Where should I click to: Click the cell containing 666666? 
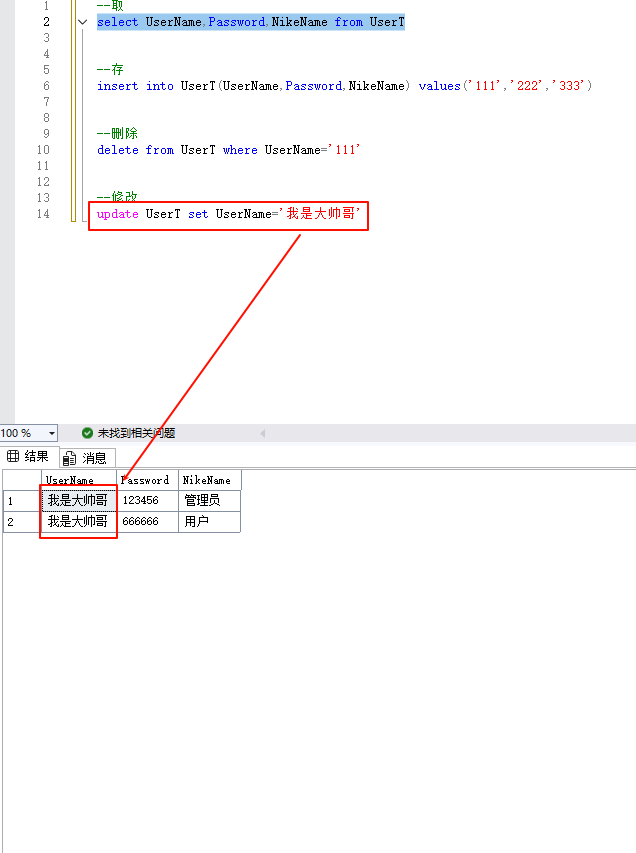point(147,522)
